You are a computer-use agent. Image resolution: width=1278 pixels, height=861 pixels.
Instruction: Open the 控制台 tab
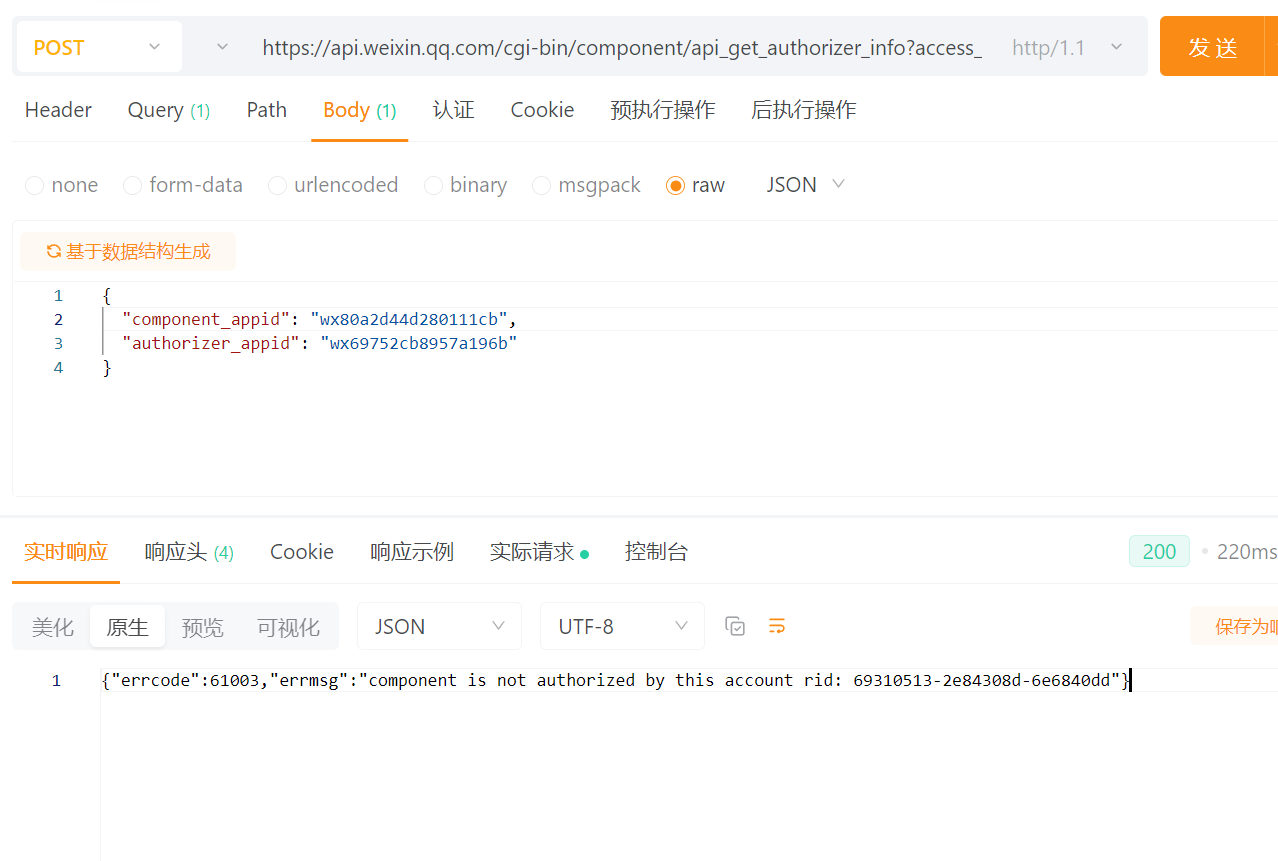656,552
